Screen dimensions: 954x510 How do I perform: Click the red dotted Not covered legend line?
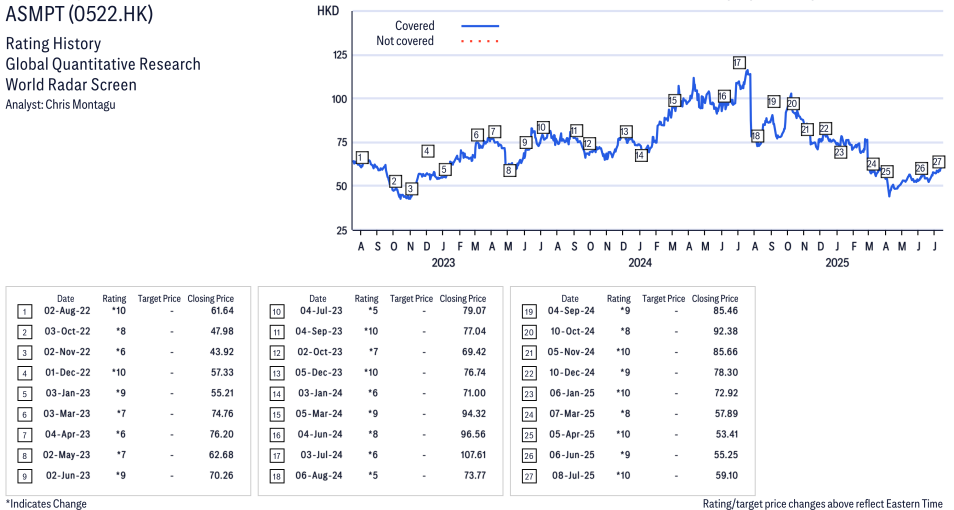(480, 41)
